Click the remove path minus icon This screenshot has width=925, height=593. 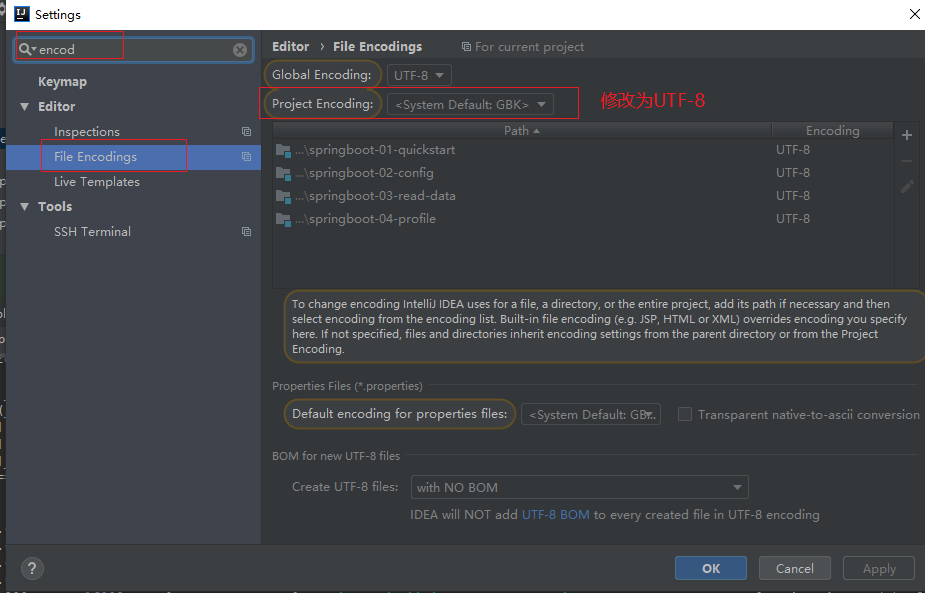click(x=907, y=161)
